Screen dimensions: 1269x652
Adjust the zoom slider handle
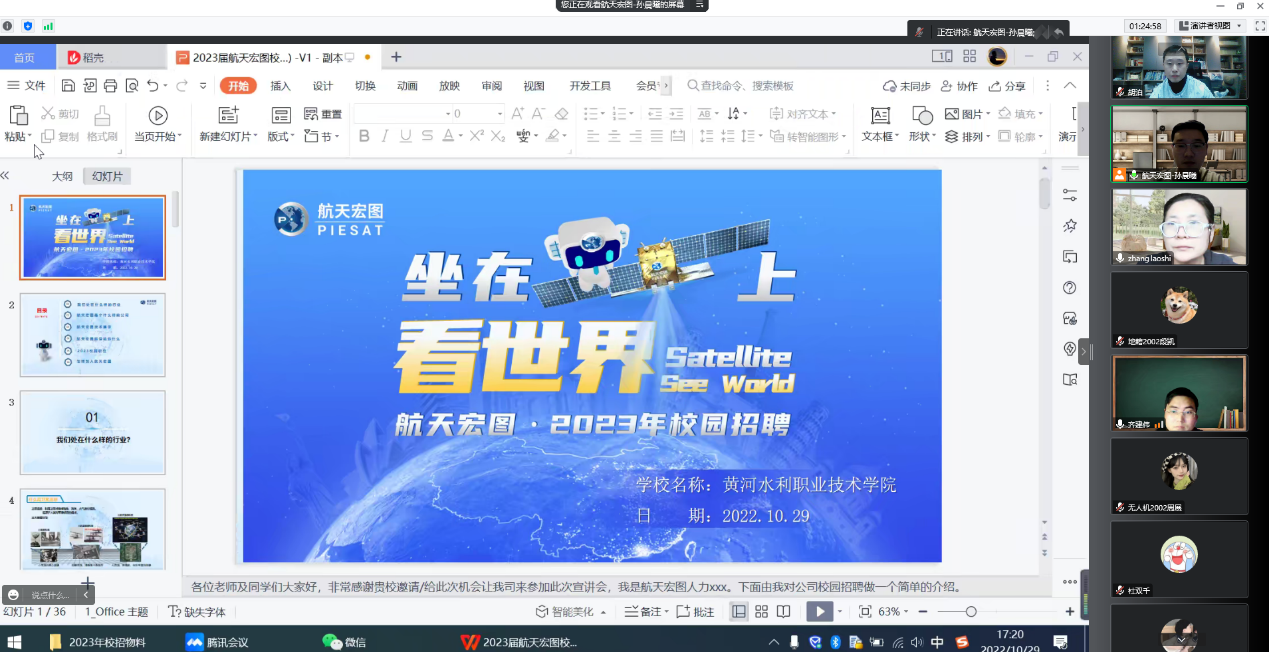971,612
